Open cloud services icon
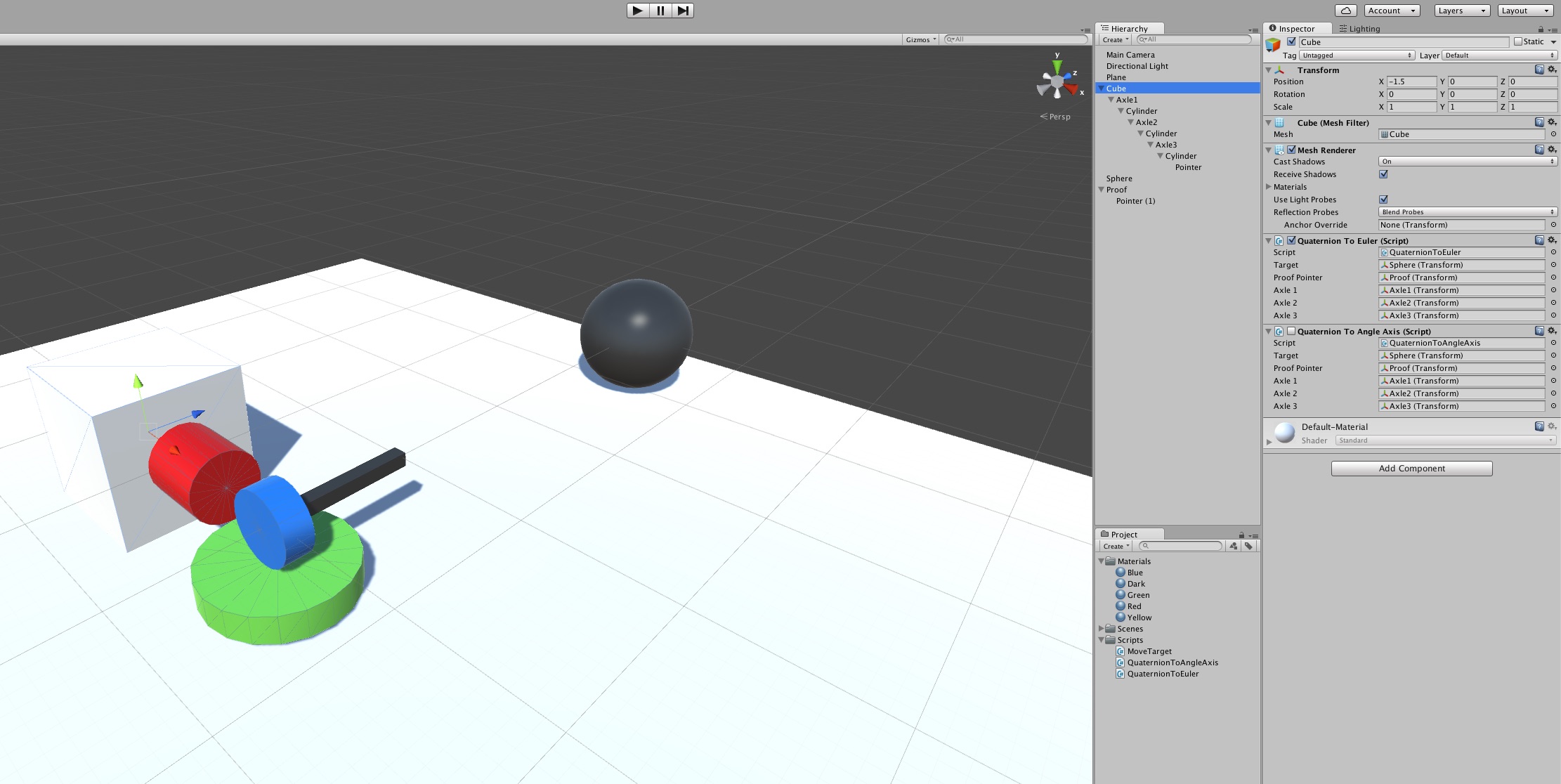 point(1345,11)
